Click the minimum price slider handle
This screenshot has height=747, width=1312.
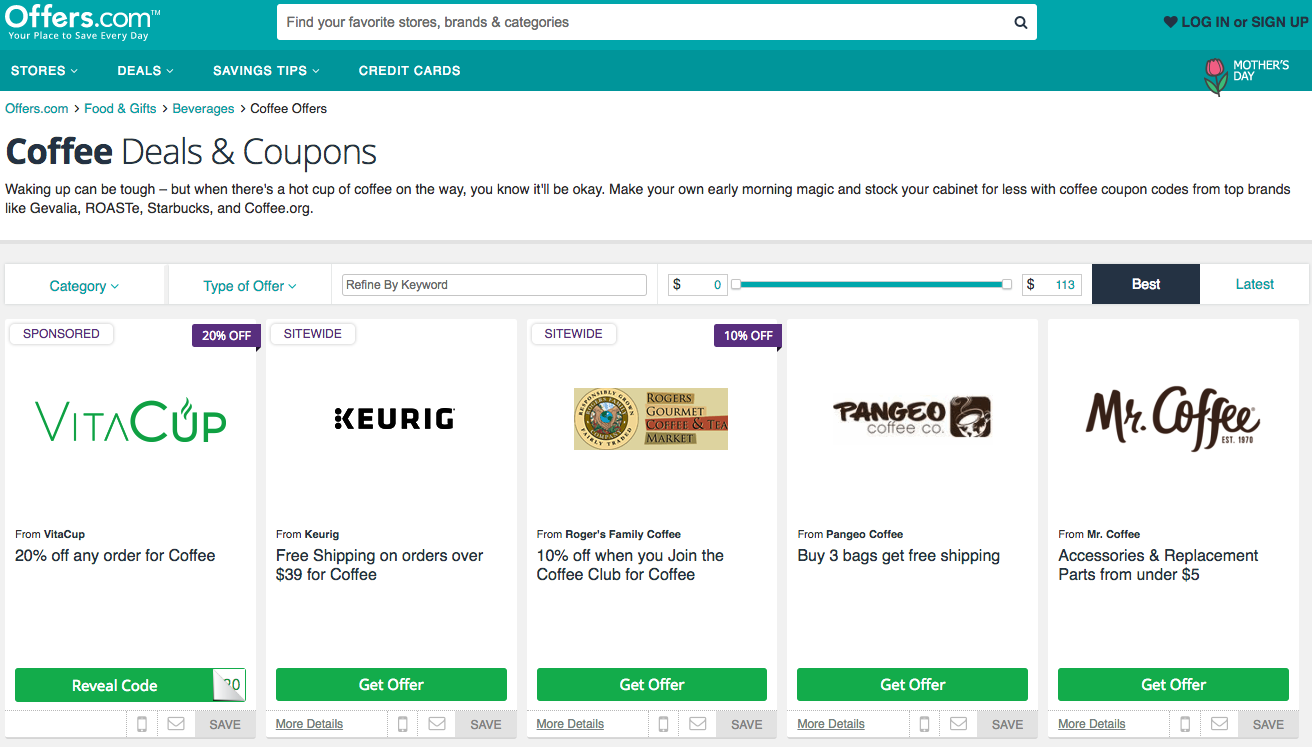point(736,285)
